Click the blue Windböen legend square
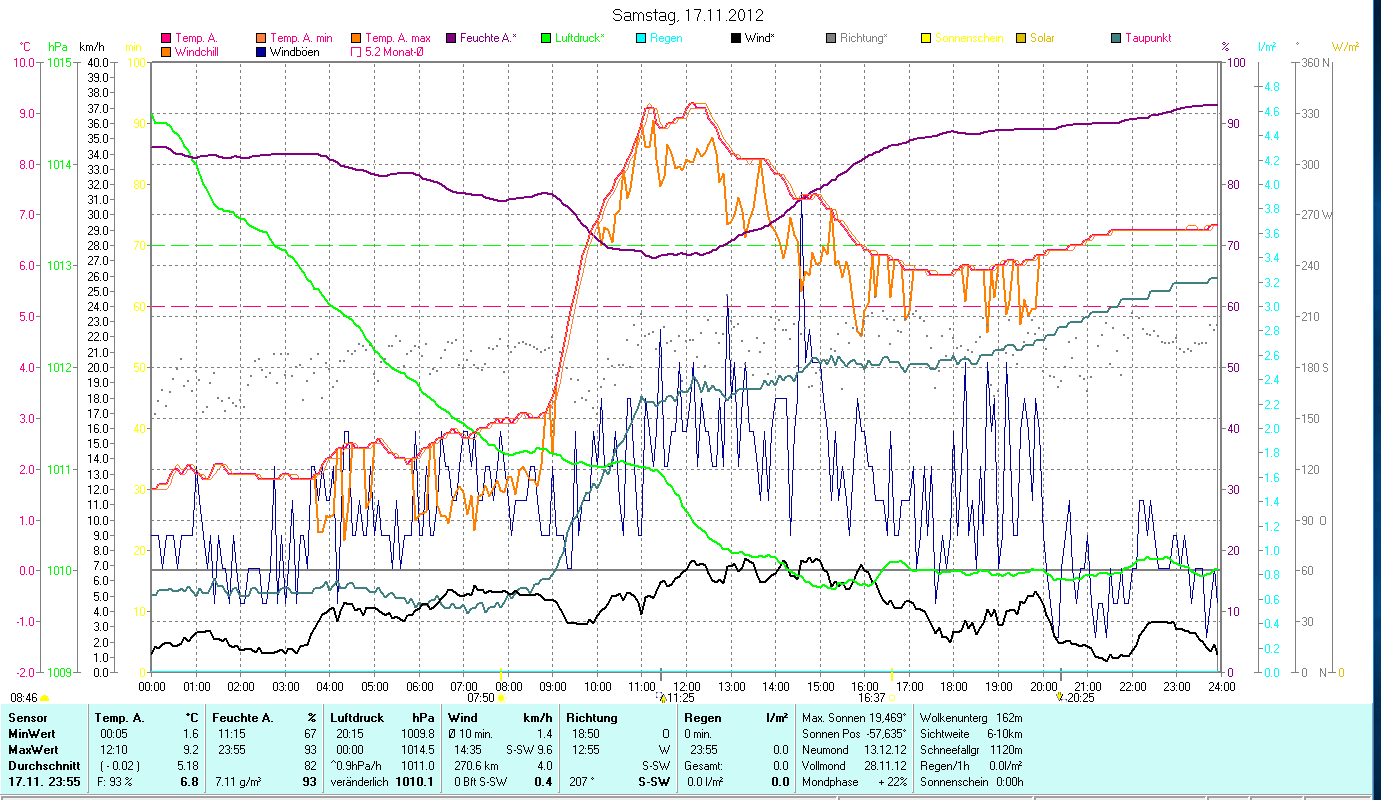The height and width of the screenshot is (800, 1381). pyautogui.click(x=260, y=52)
